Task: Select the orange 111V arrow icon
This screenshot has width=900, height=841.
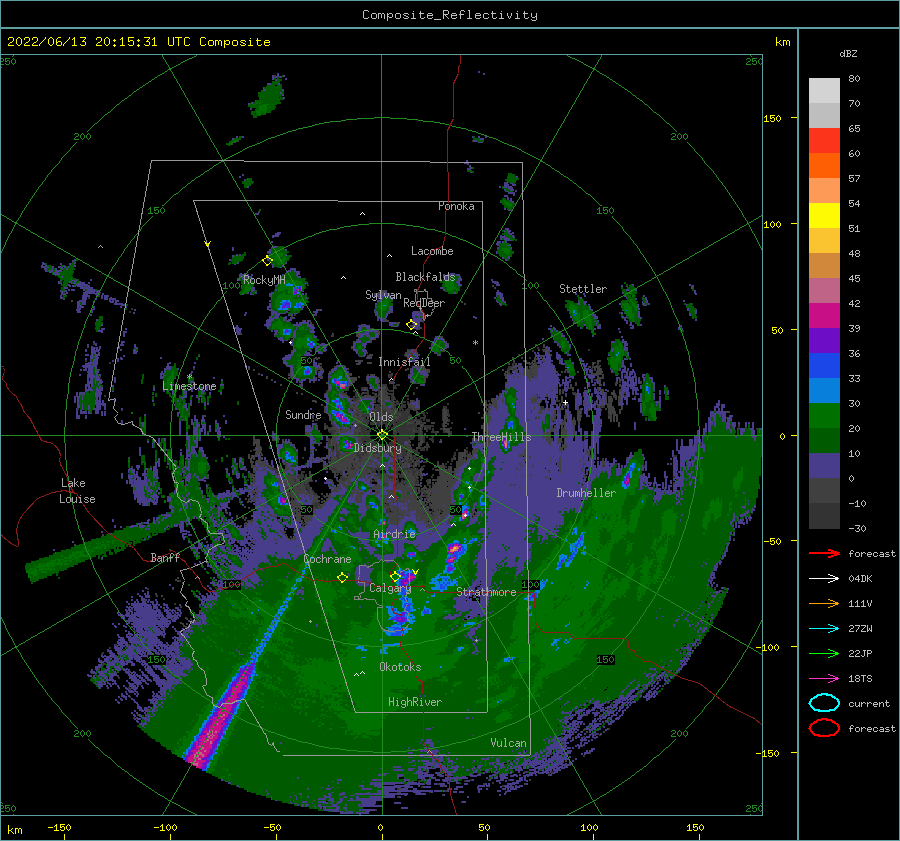Action: (824, 604)
